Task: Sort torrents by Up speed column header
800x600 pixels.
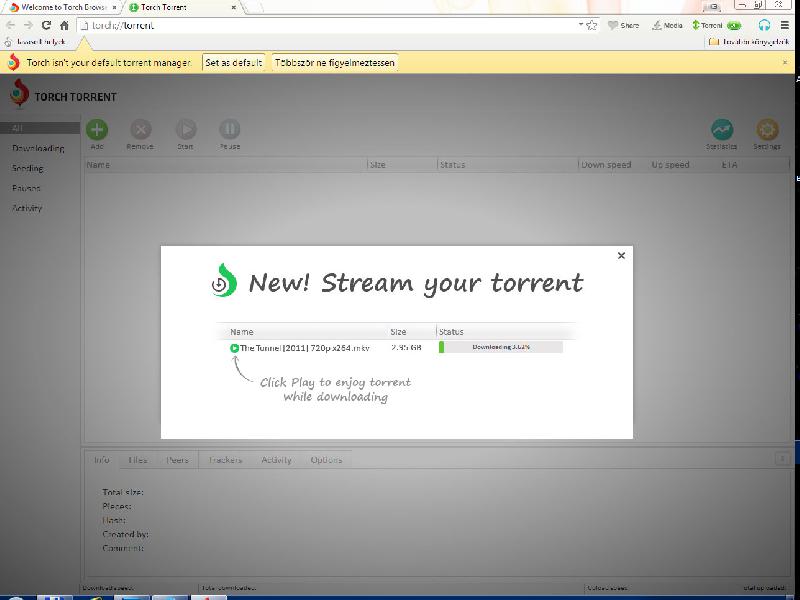Action: pos(670,165)
